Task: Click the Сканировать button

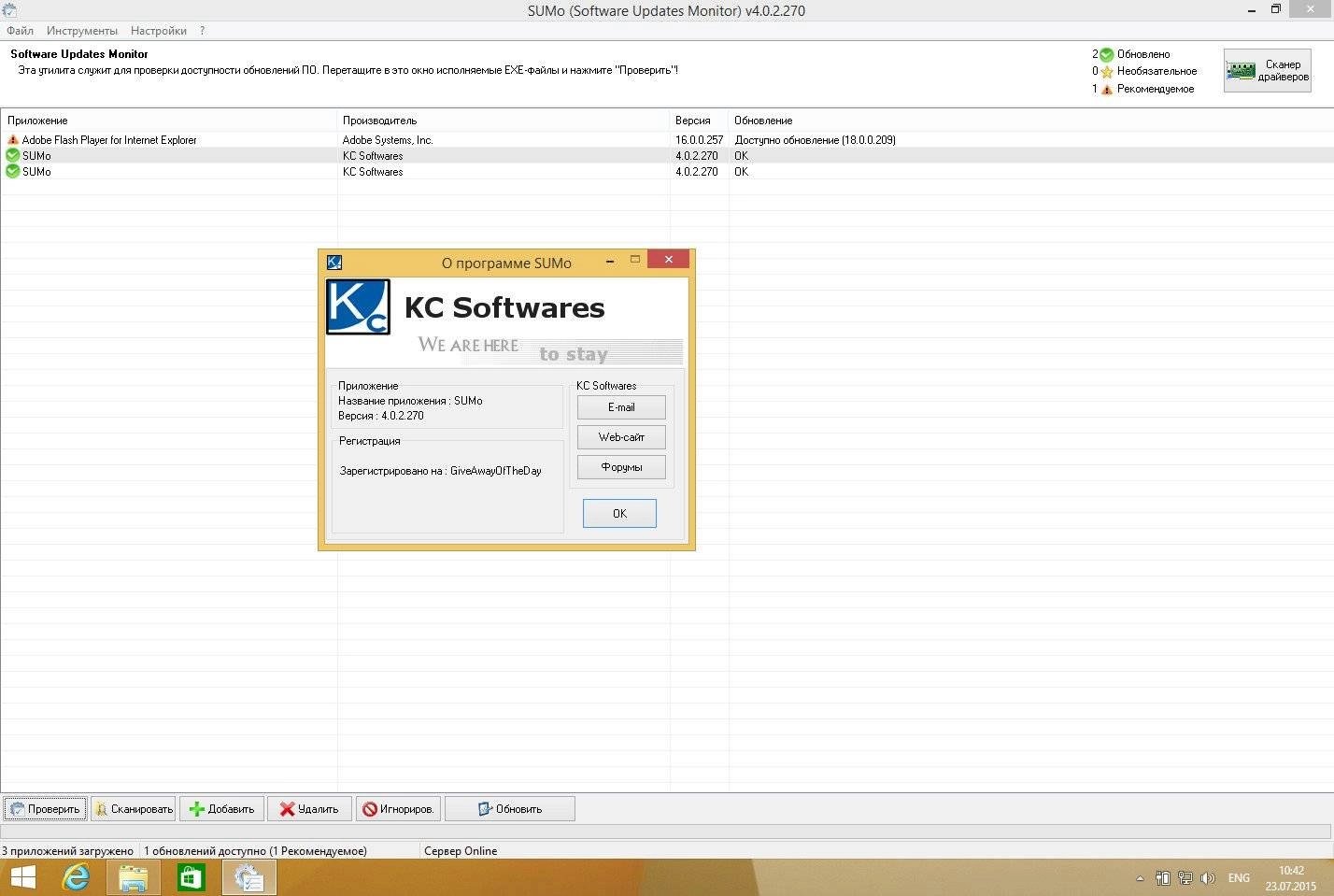Action: tap(133, 809)
